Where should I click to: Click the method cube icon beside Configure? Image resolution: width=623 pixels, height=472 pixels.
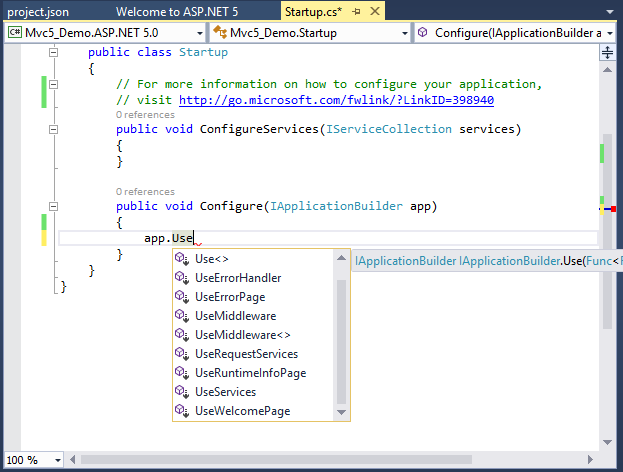pyautogui.click(x=423, y=32)
